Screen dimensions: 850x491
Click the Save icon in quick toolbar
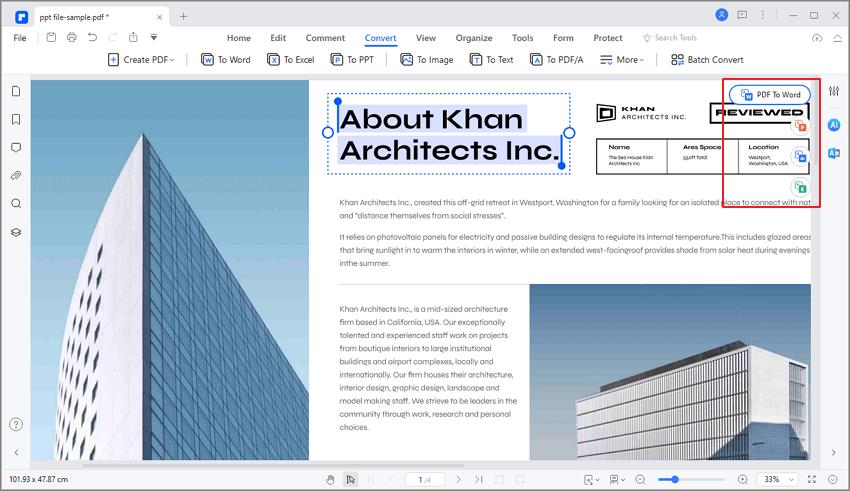51,37
